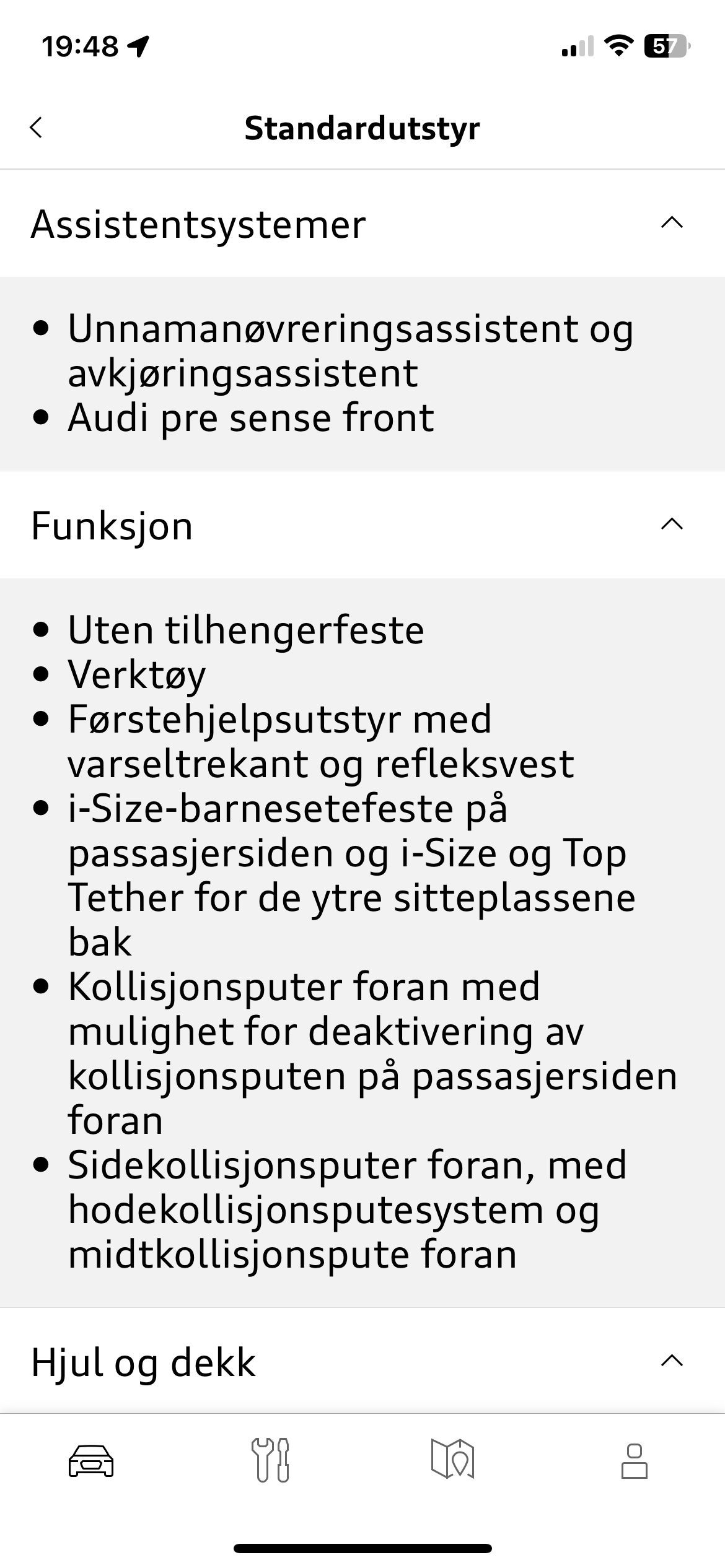Tap the Funksjon section header
Viewport: 725px width, 1568px height.
click(362, 525)
